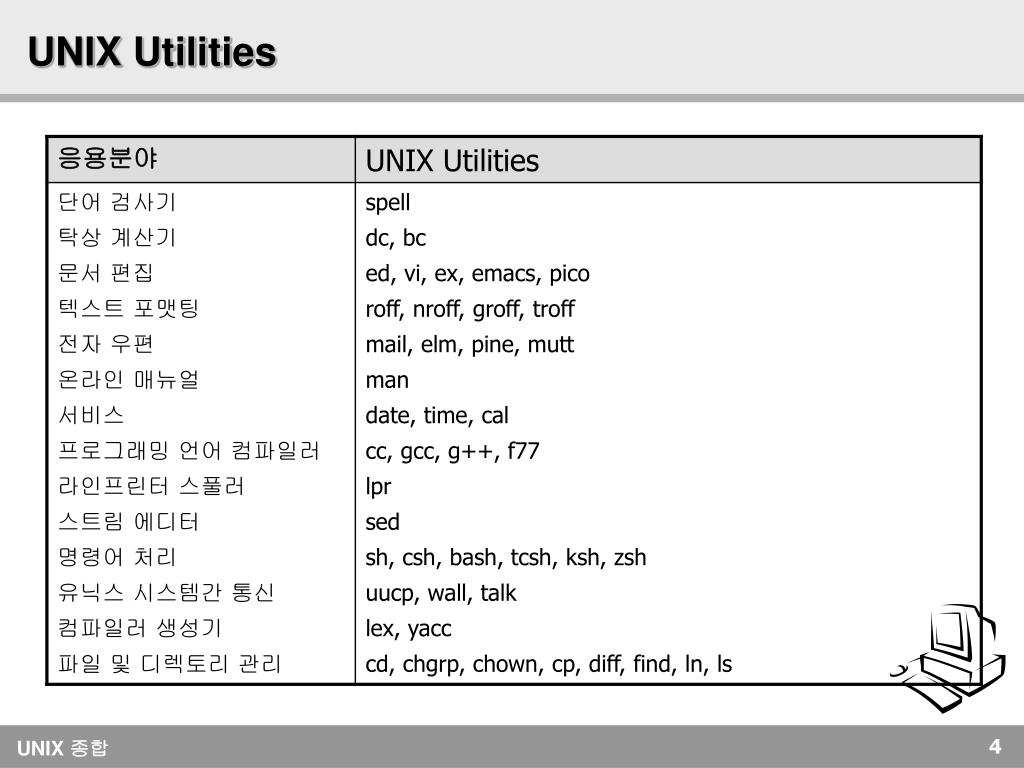Click 'sh, csh, bash, tcsh, ksh, zsh' text

pyautogui.click(x=506, y=558)
